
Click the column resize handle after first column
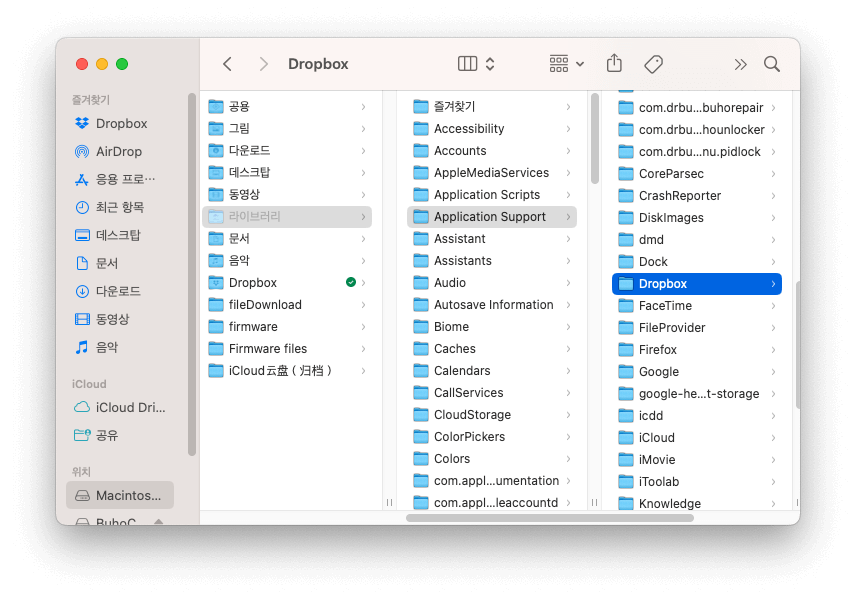tap(389, 502)
